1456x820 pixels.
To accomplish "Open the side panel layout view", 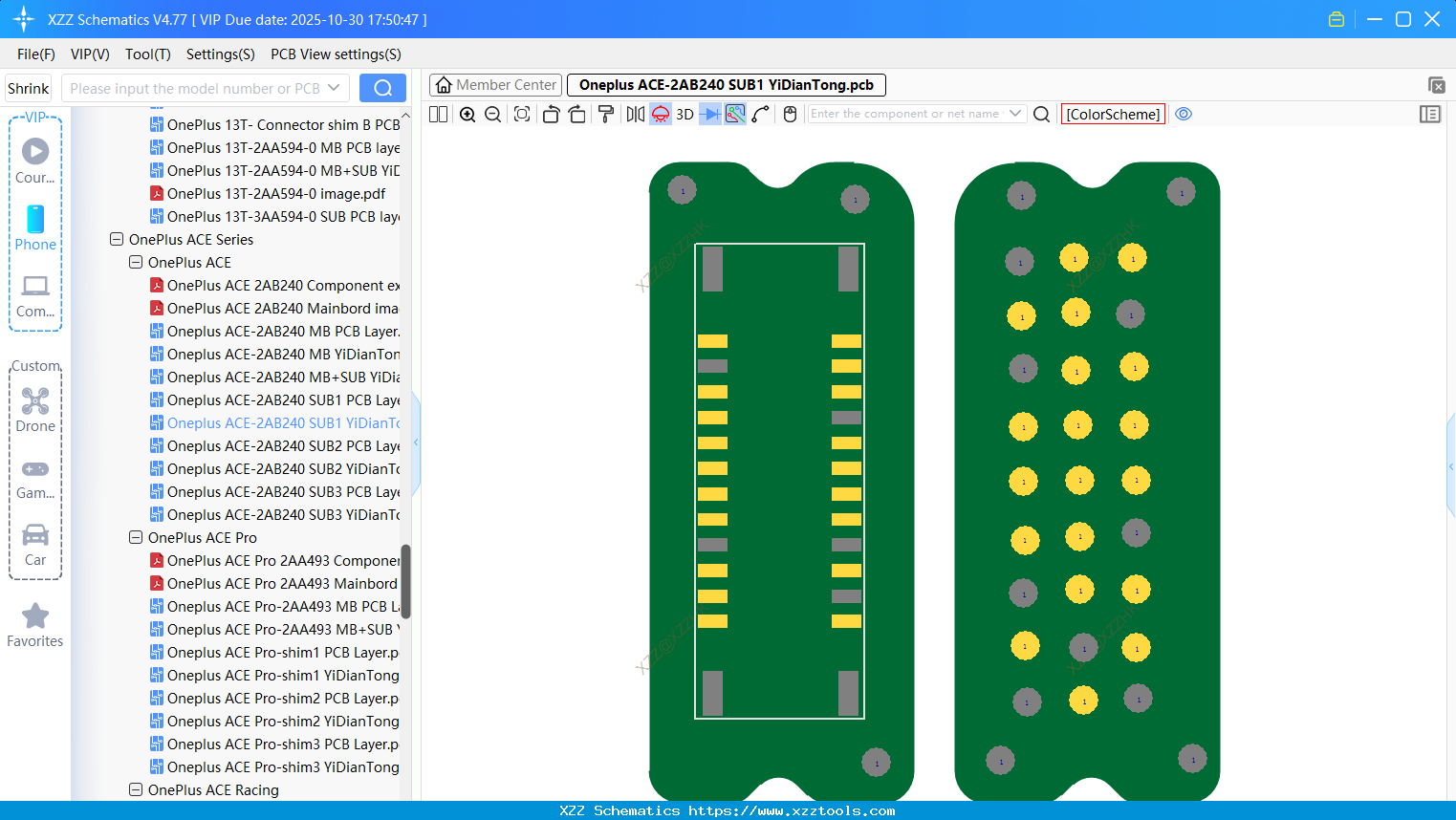I will pyautogui.click(x=1430, y=114).
